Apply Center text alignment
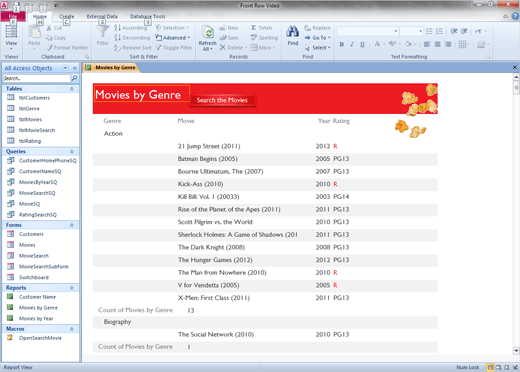 click(437, 44)
